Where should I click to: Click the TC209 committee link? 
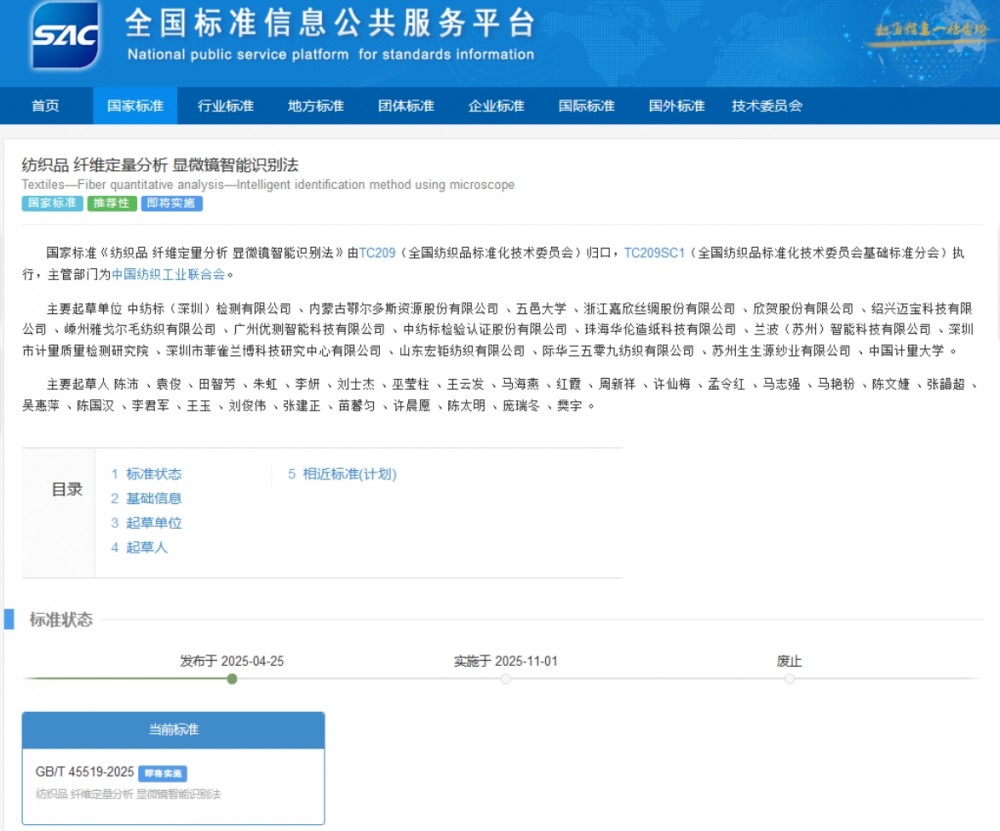point(377,253)
